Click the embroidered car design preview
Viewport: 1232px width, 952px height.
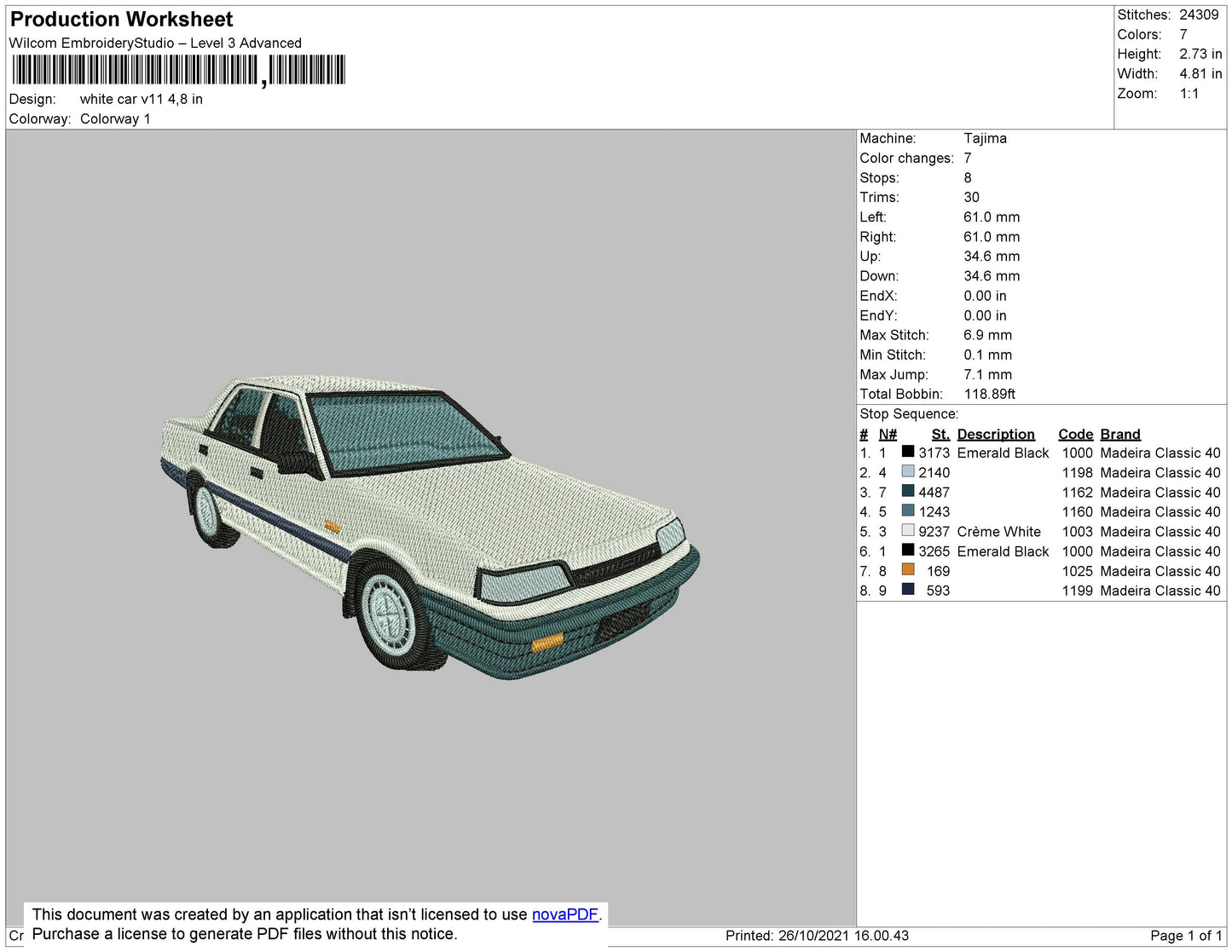click(431, 527)
